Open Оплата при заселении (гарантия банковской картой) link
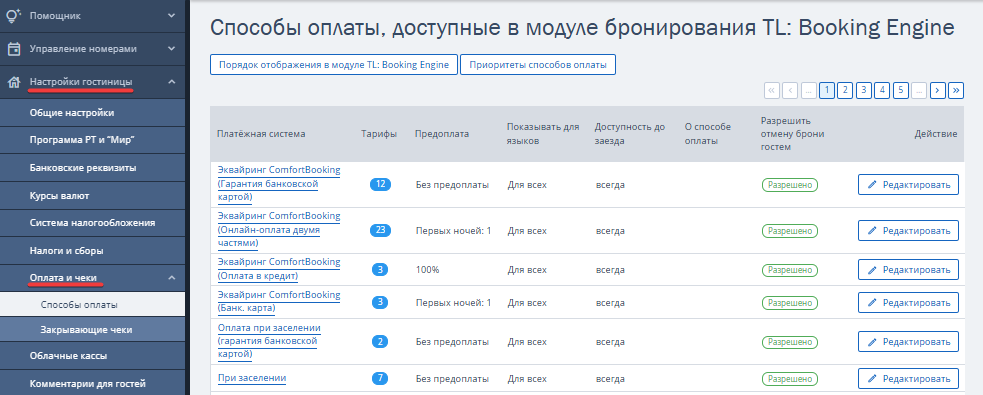 270,341
